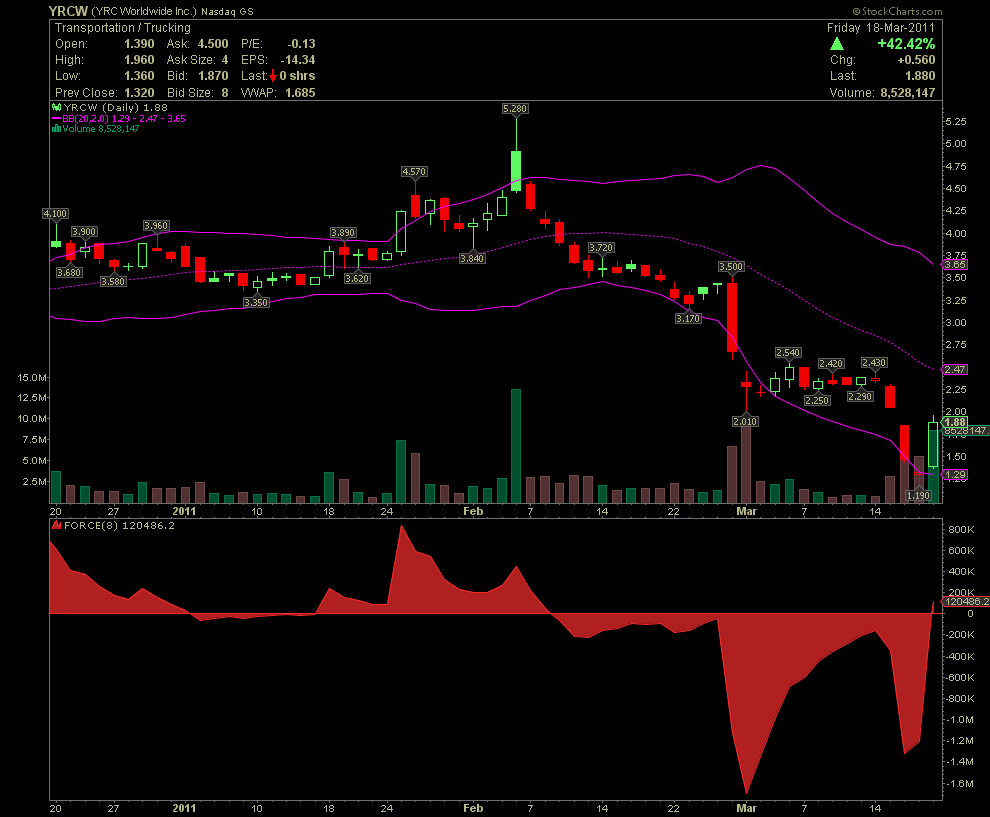Select the Bid value 1.870
The image size is (990, 817).
(x=213, y=76)
